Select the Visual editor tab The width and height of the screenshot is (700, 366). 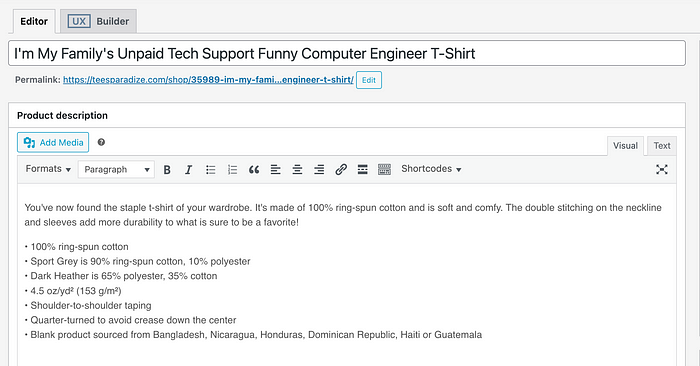(x=625, y=146)
